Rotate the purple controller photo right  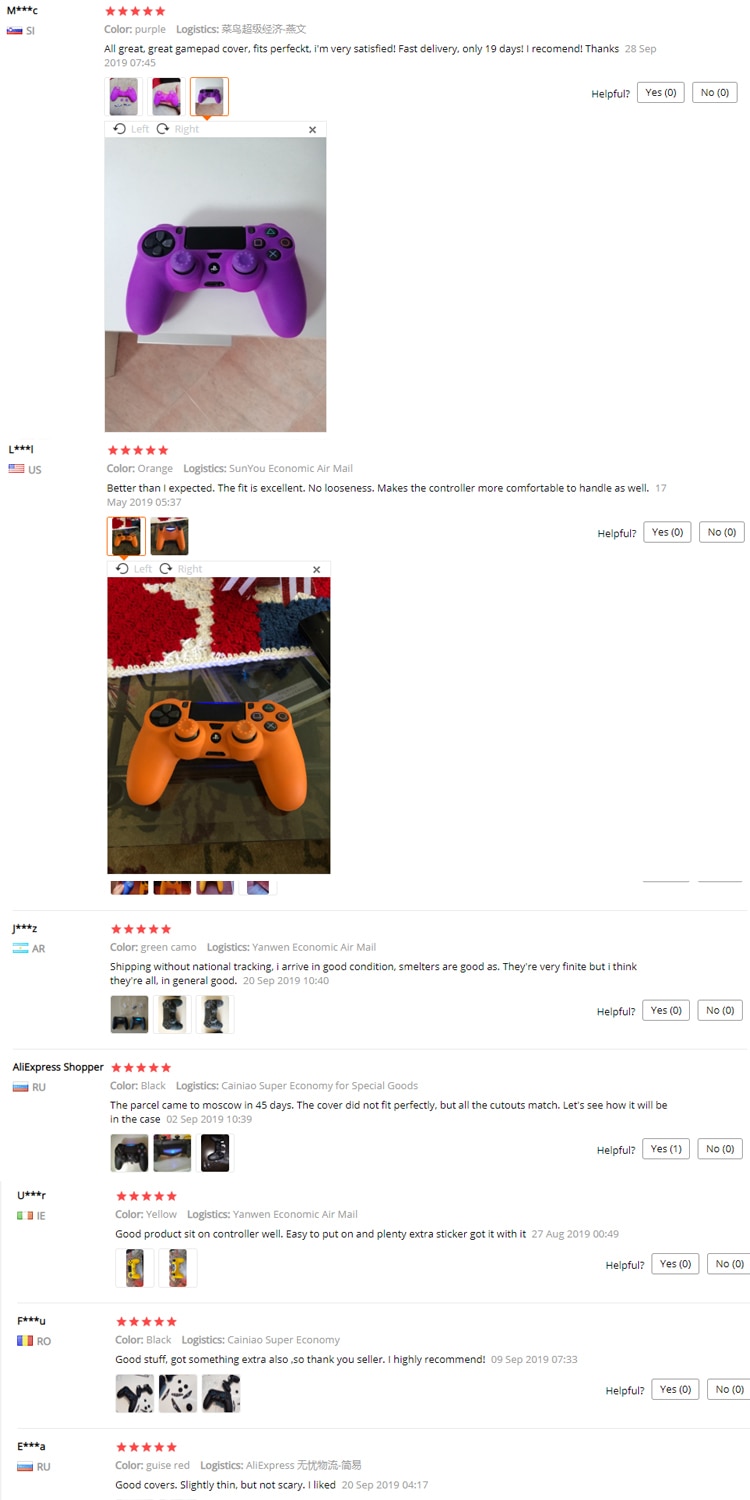(178, 129)
